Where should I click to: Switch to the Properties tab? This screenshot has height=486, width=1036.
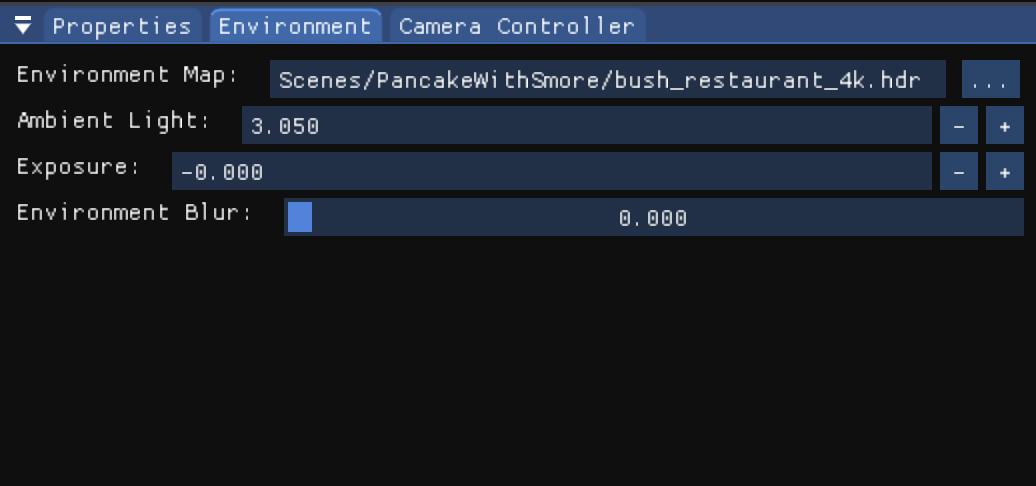121,26
